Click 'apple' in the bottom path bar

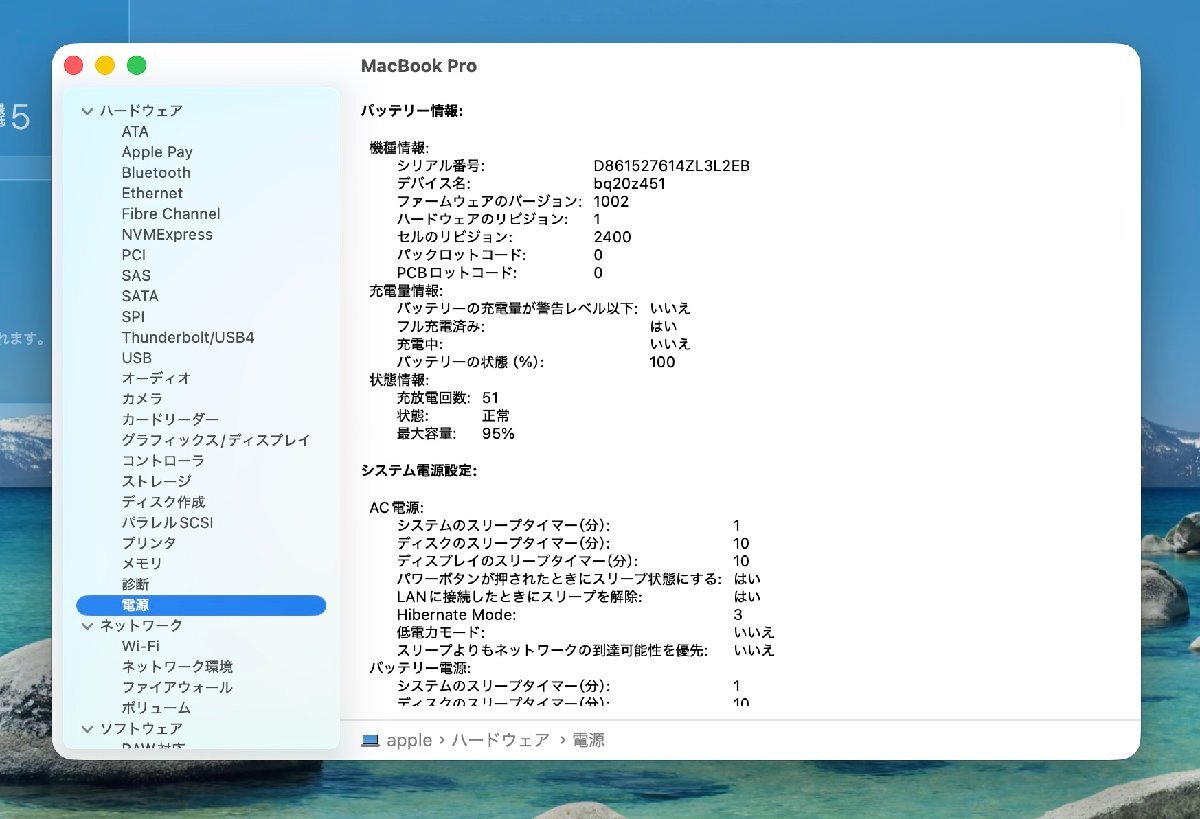coord(409,741)
